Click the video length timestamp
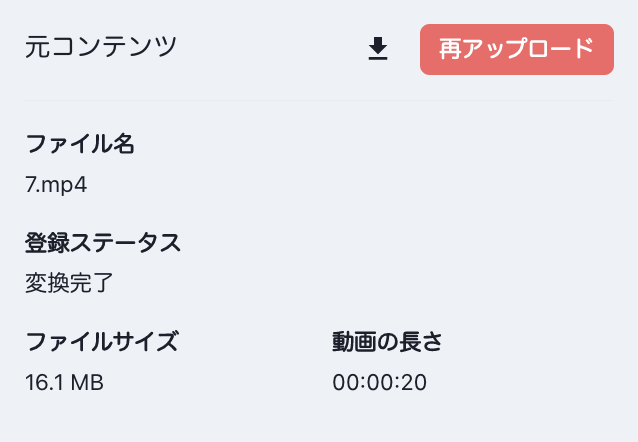 tap(380, 382)
